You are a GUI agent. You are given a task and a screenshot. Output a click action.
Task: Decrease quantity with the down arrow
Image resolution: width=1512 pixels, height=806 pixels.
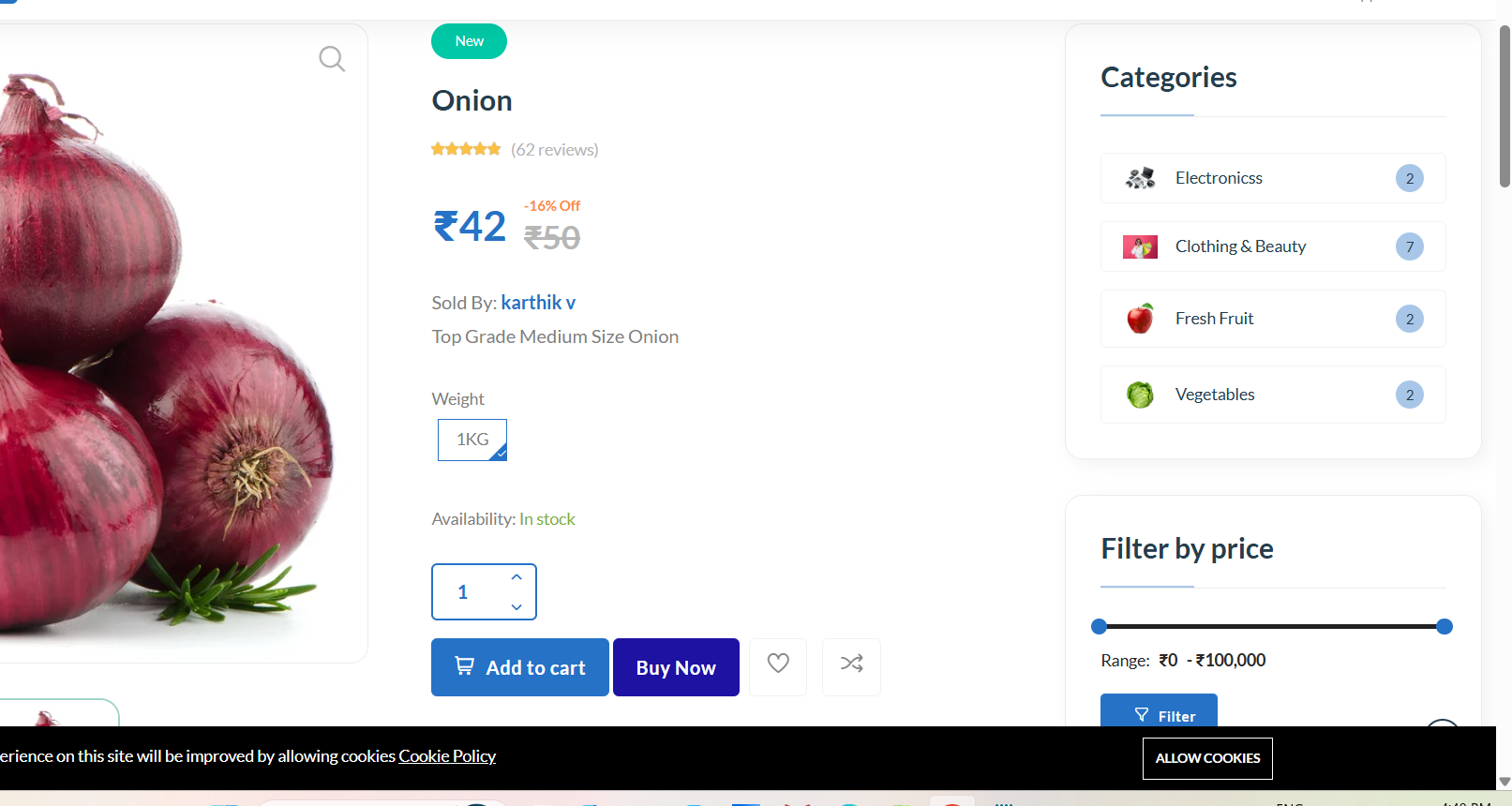[516, 607]
